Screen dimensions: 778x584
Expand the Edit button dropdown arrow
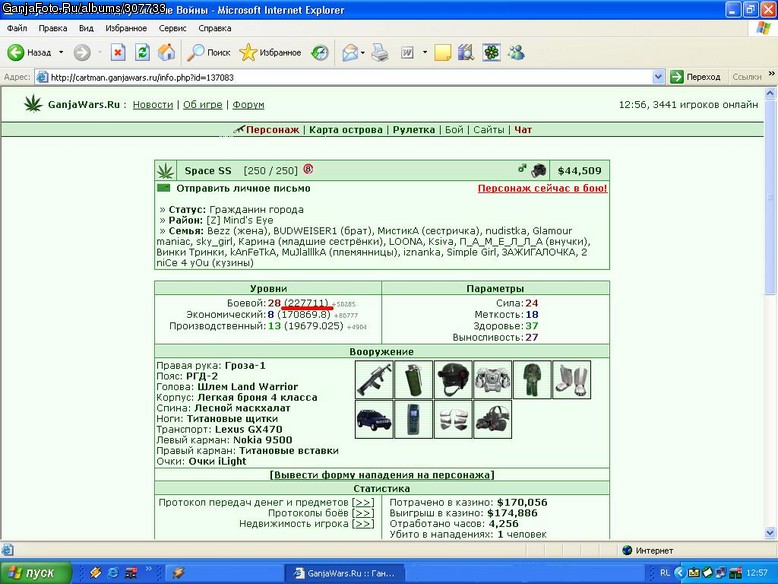coord(425,53)
